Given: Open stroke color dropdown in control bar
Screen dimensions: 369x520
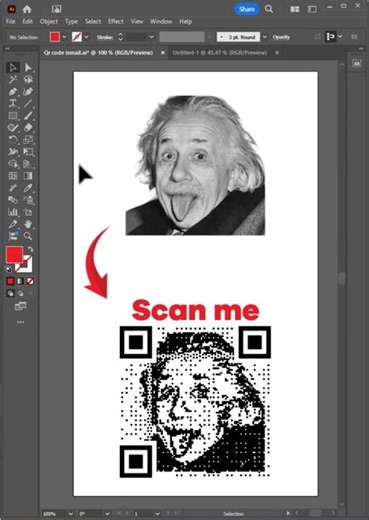Looking at the screenshot, I should click(x=87, y=37).
